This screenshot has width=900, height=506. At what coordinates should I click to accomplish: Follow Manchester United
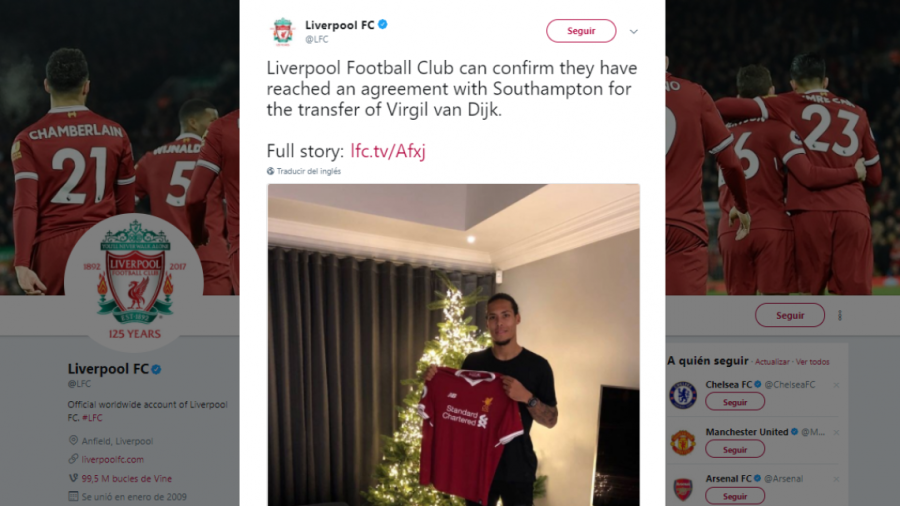click(735, 449)
